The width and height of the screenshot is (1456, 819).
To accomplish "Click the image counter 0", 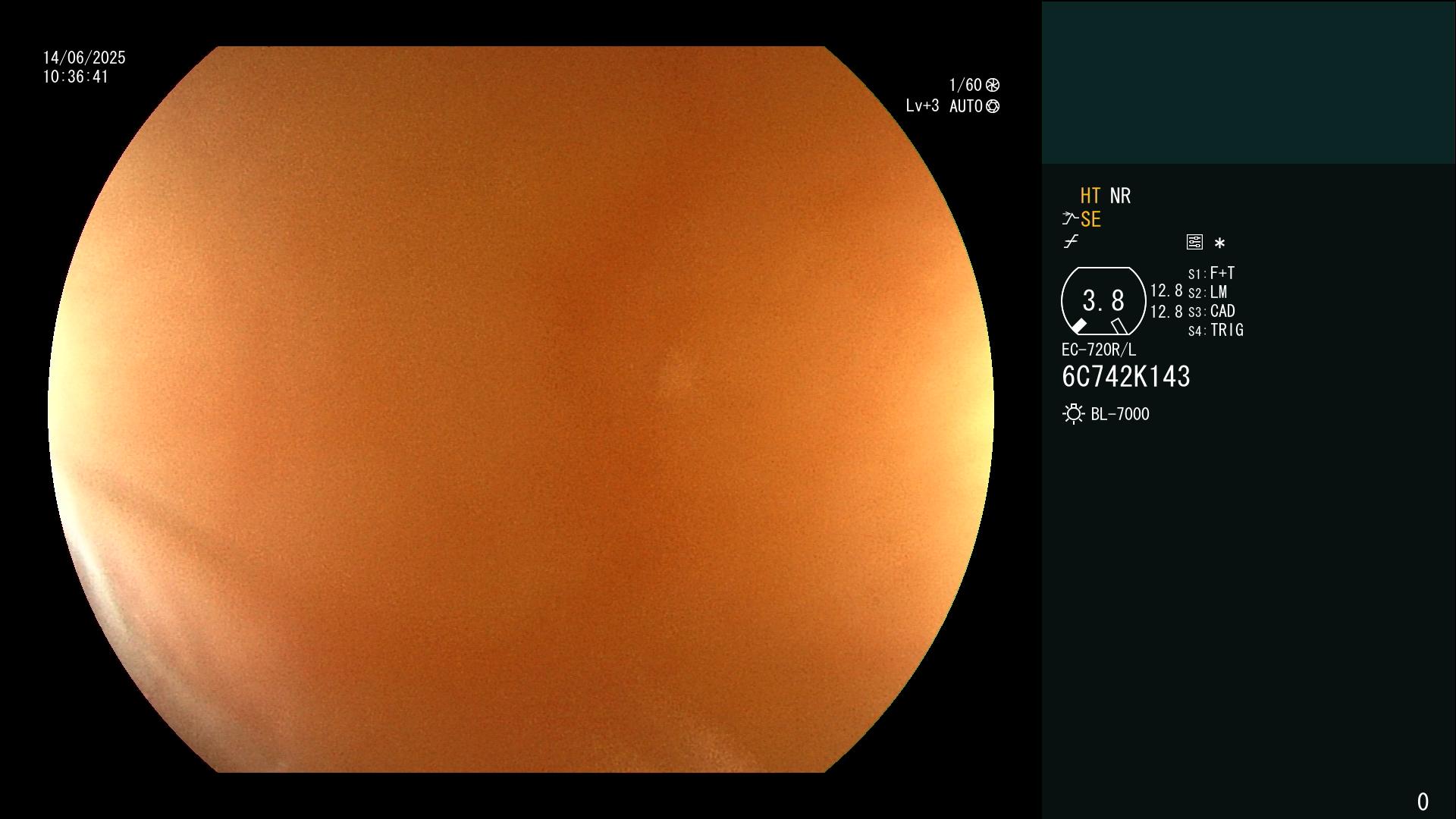I will click(1423, 802).
